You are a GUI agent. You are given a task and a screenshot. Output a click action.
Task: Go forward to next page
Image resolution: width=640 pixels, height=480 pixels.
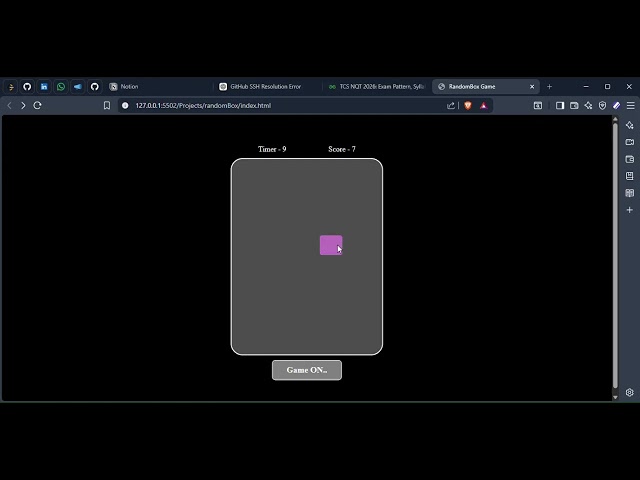point(23,105)
